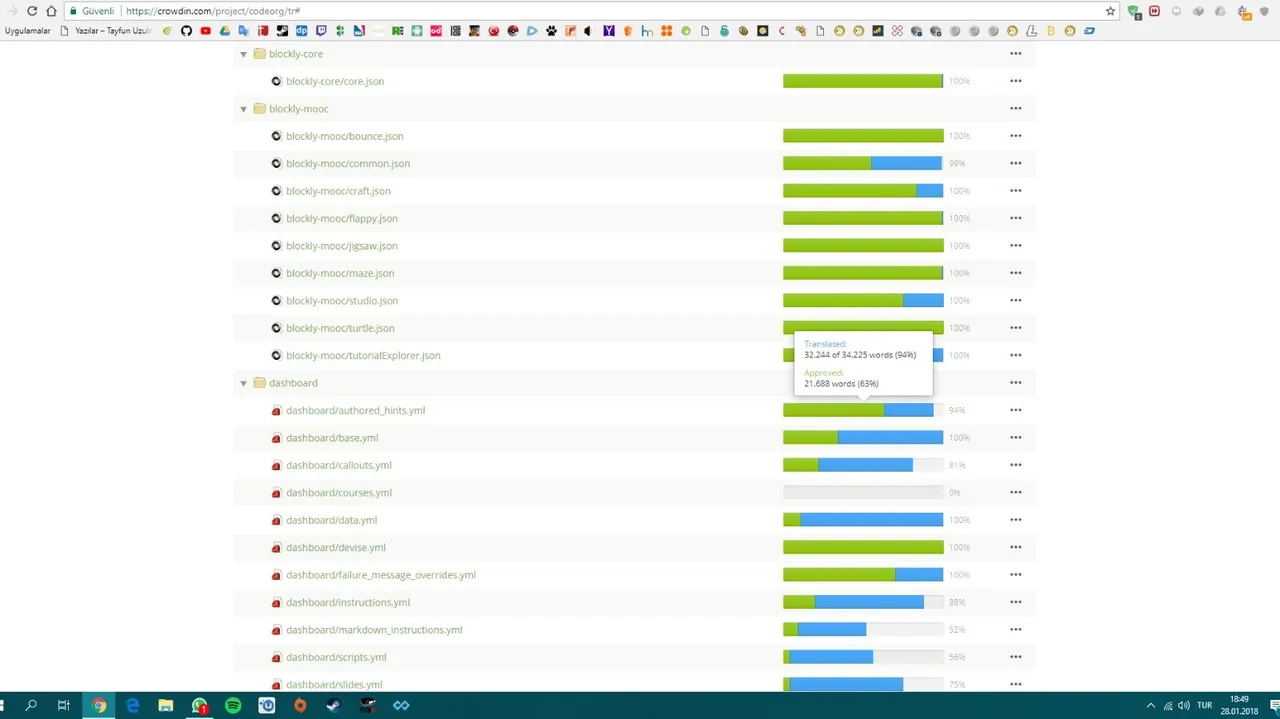Open options menu for devise.yml row
This screenshot has width=1280, height=719.
pos(1016,548)
